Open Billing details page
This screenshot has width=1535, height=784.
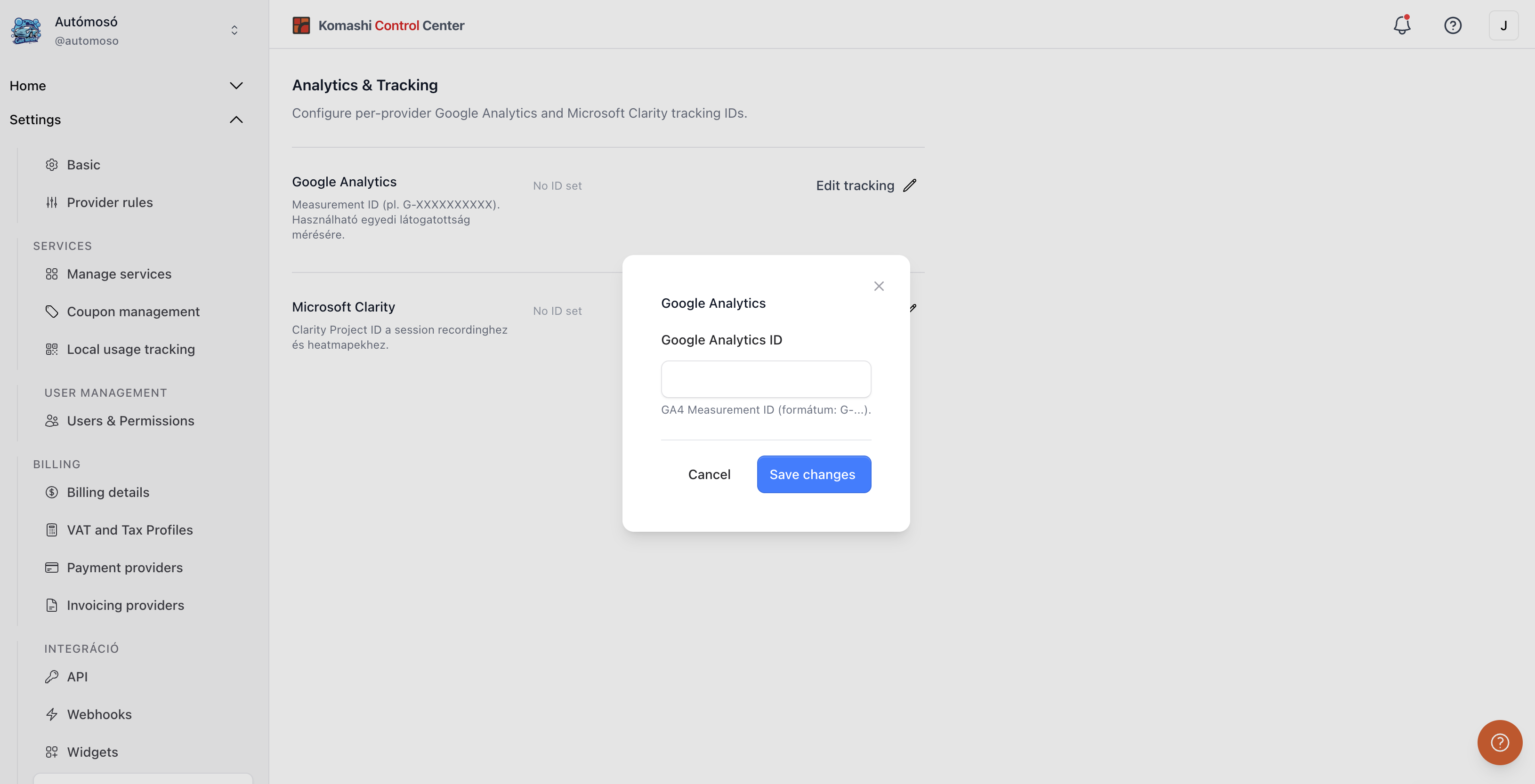point(108,492)
